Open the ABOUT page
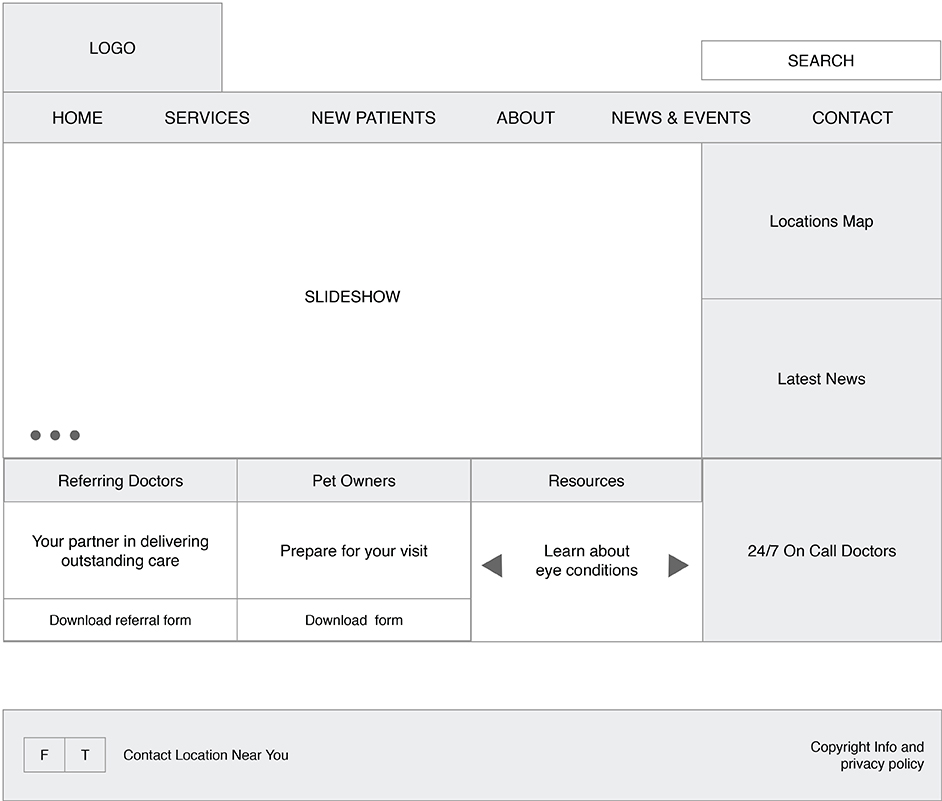Screen dimensions: 942x801 tap(525, 118)
